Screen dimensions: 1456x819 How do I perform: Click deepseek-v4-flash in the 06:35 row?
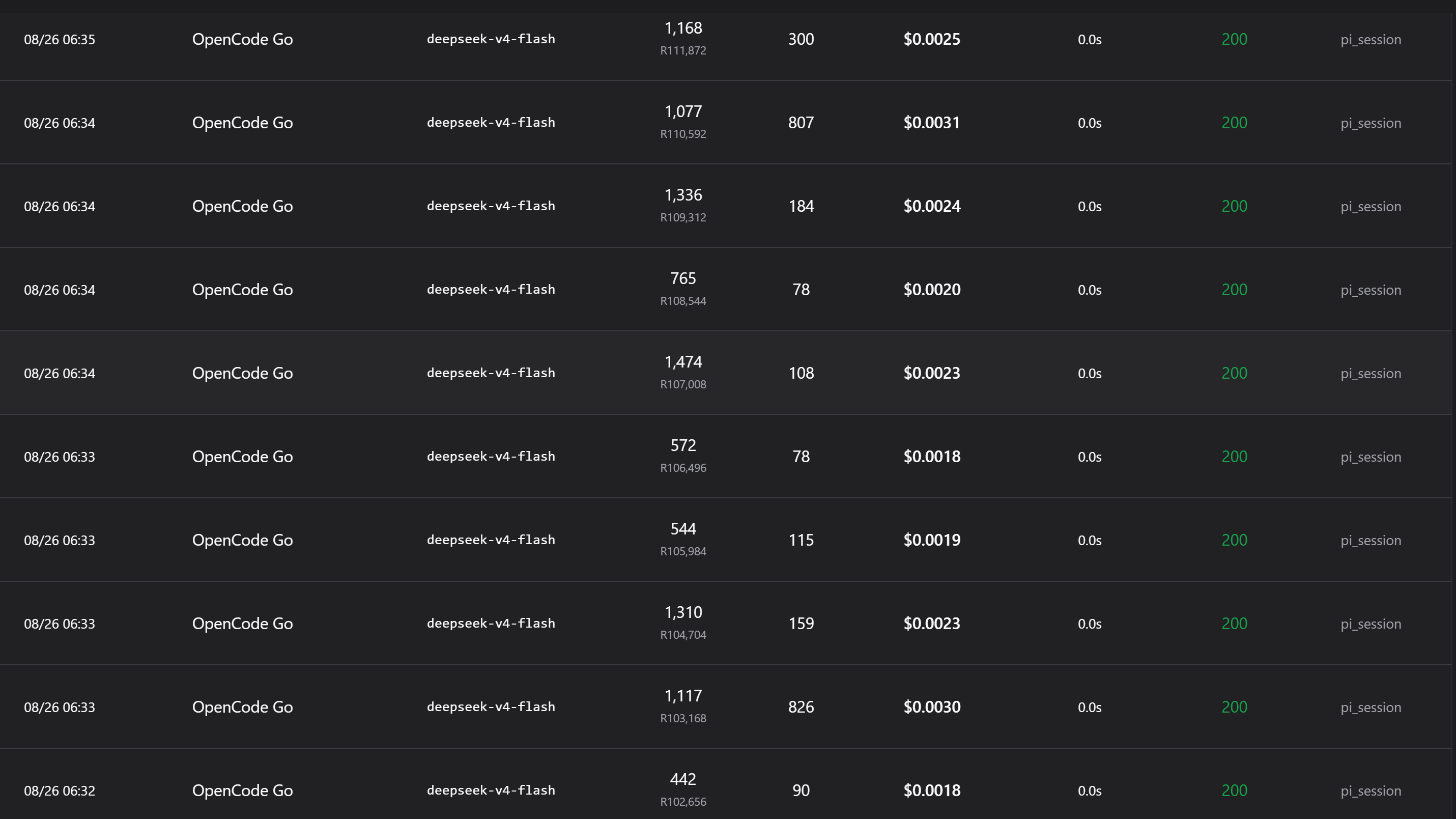point(491,39)
